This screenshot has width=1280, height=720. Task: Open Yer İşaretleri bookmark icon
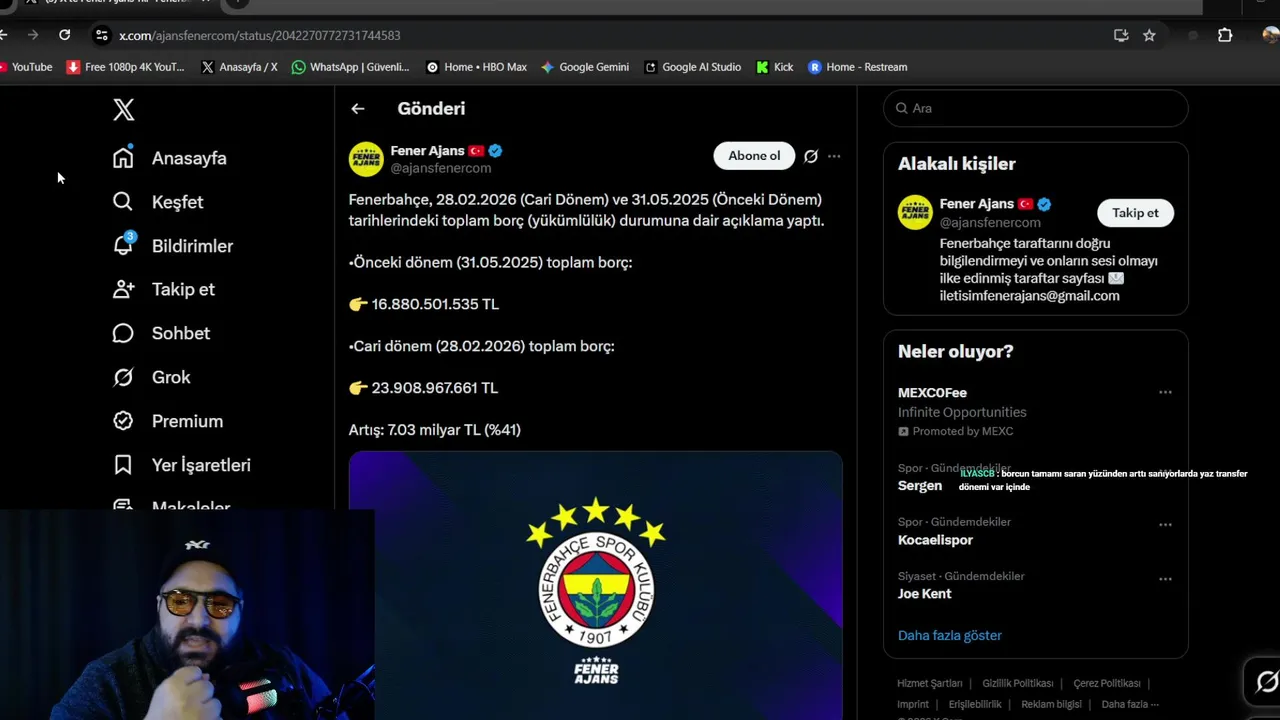tap(123, 465)
